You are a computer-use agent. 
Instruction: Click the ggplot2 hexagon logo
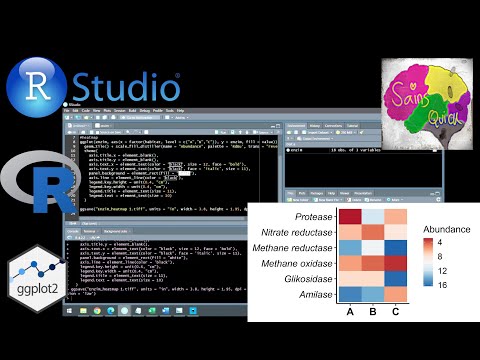tap(37, 278)
